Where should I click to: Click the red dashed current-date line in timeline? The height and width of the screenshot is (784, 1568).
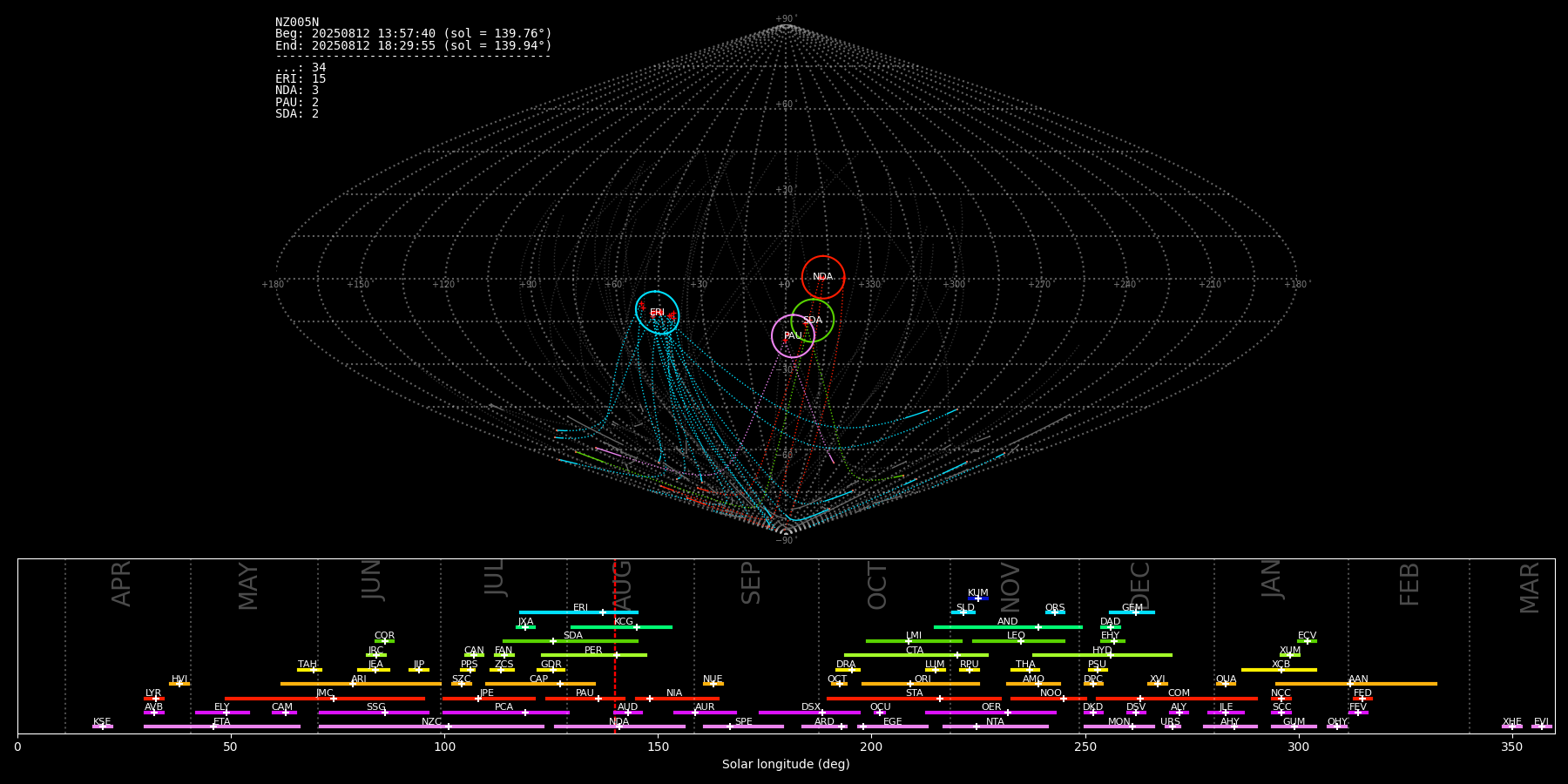pos(615,645)
